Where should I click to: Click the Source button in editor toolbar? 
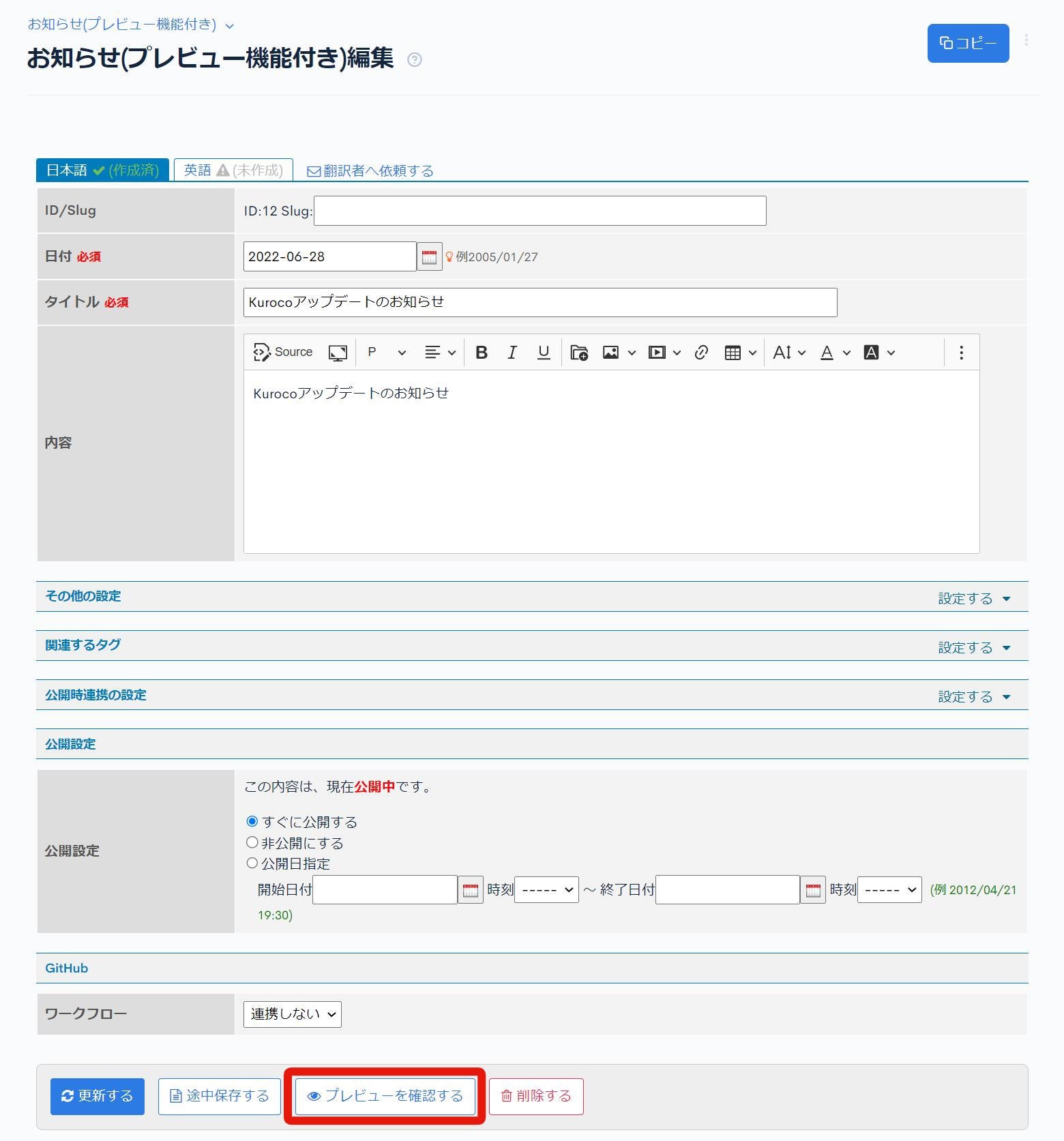(283, 352)
